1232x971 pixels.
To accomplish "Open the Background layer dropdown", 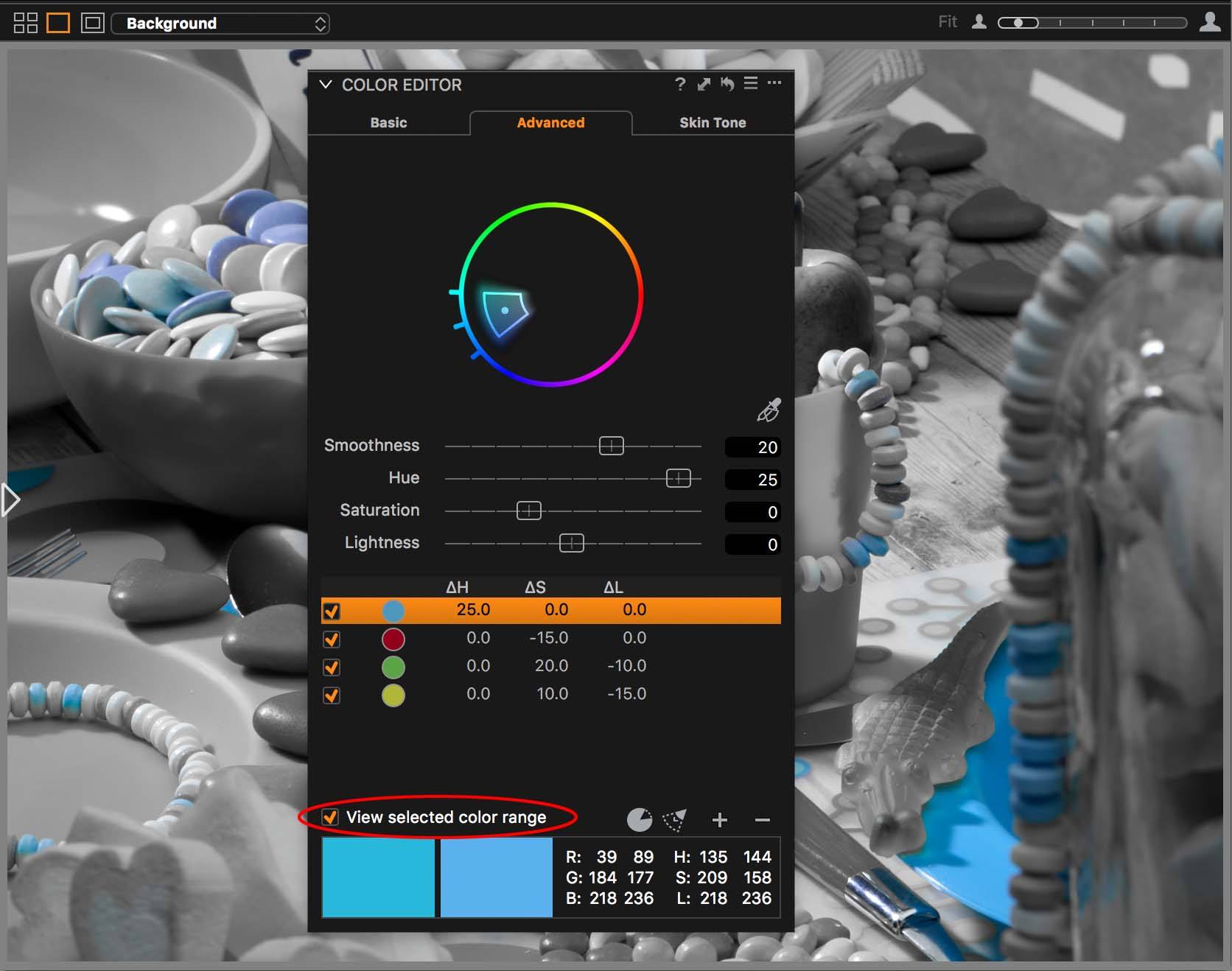I will (x=220, y=24).
